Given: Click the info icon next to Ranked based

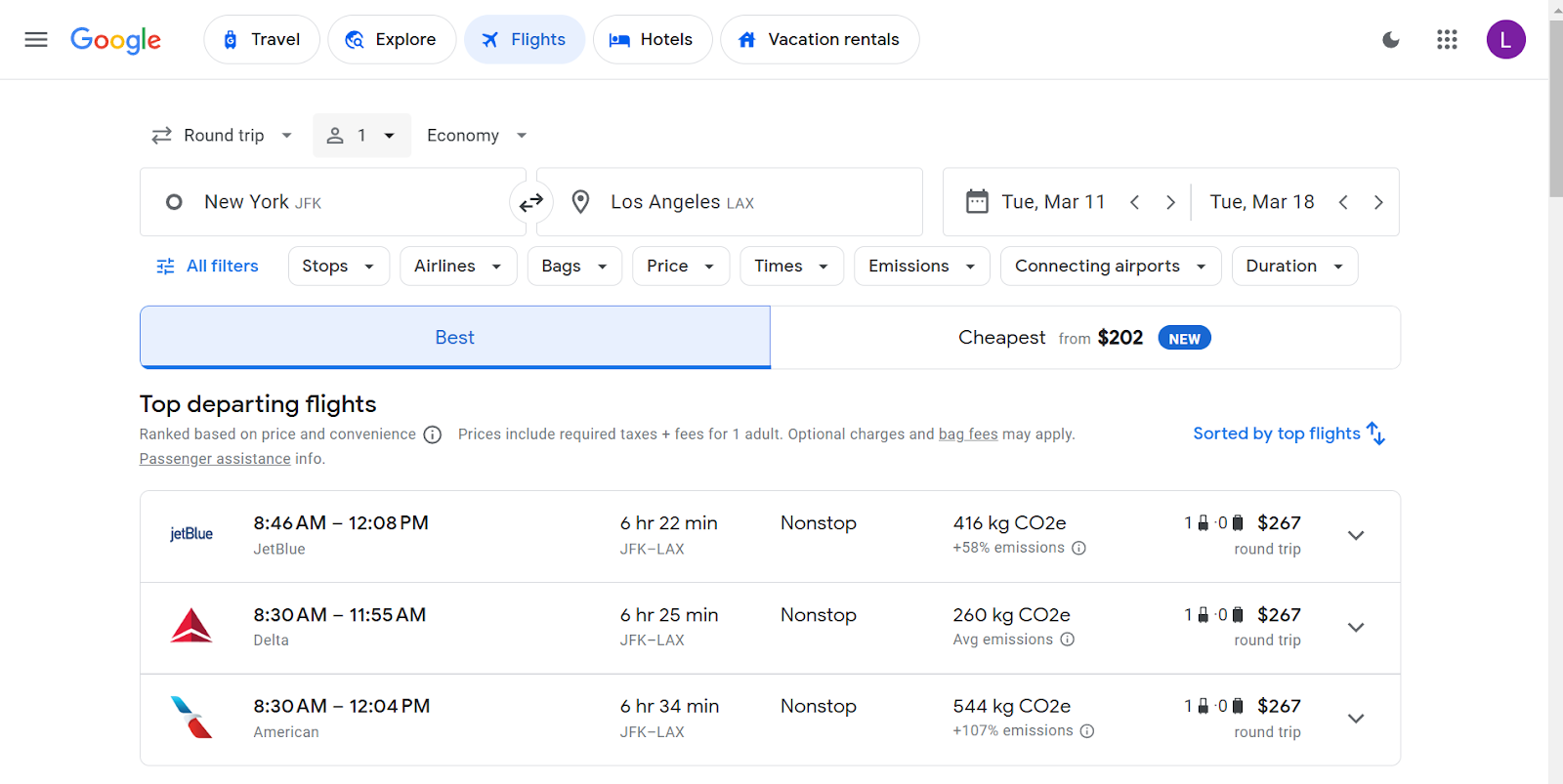Looking at the screenshot, I should click(x=433, y=434).
